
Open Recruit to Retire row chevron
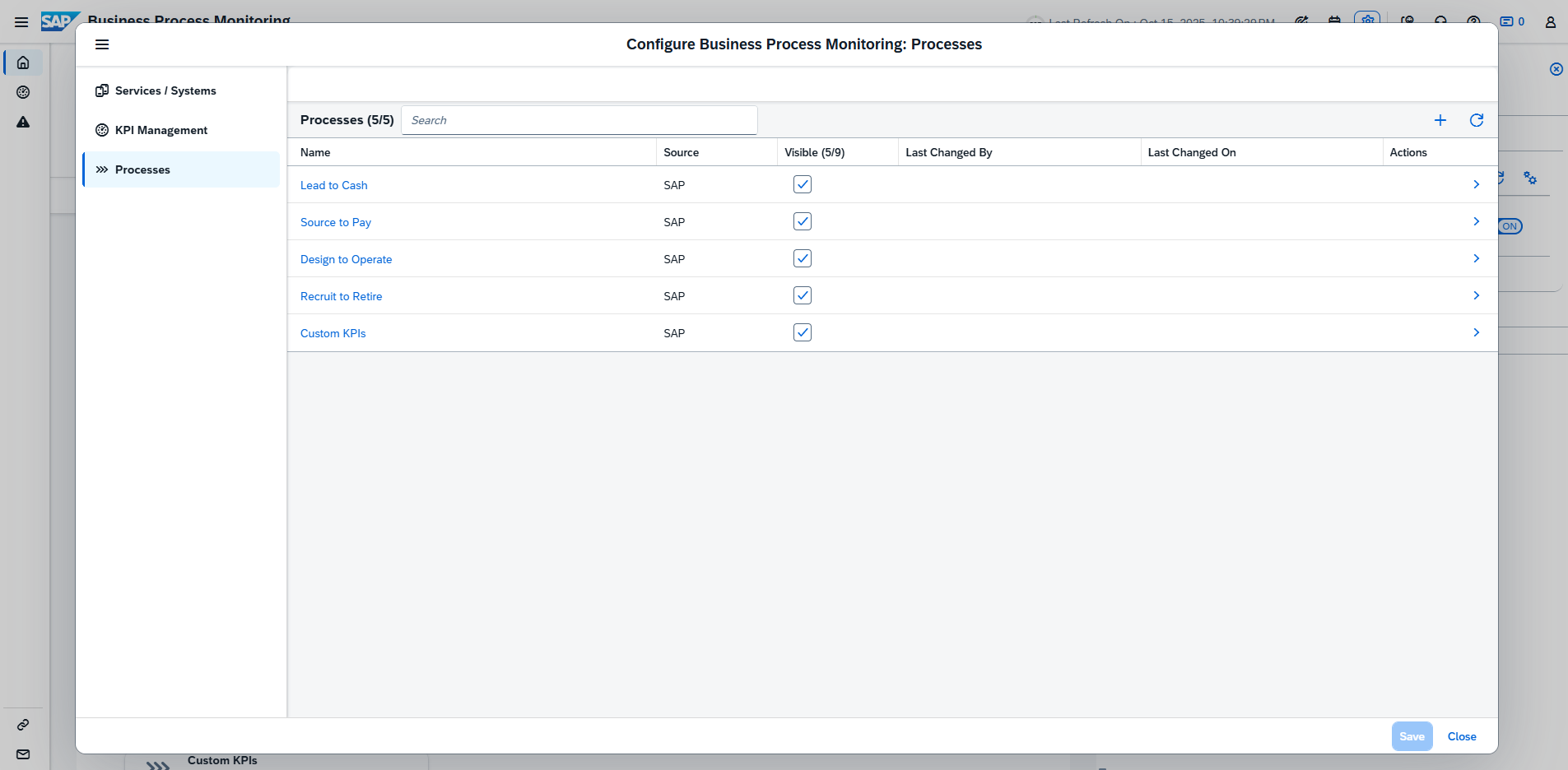[x=1476, y=295]
